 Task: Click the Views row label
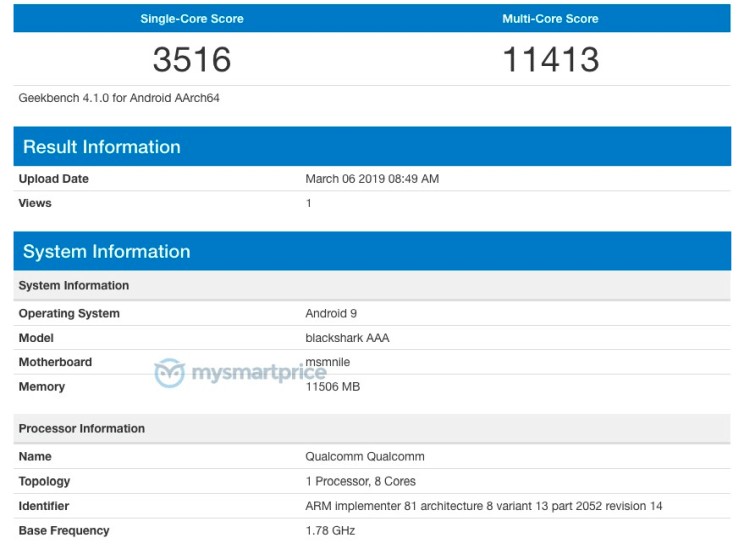(35, 203)
